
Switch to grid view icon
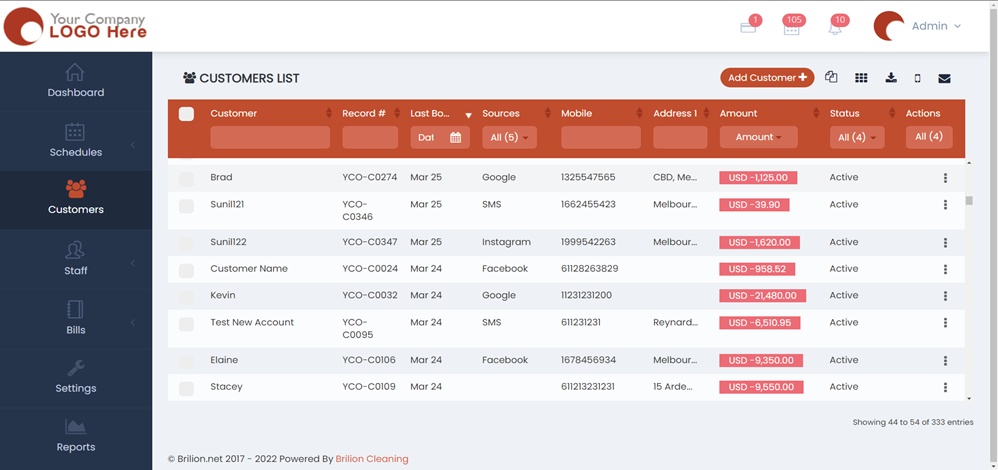pos(861,78)
